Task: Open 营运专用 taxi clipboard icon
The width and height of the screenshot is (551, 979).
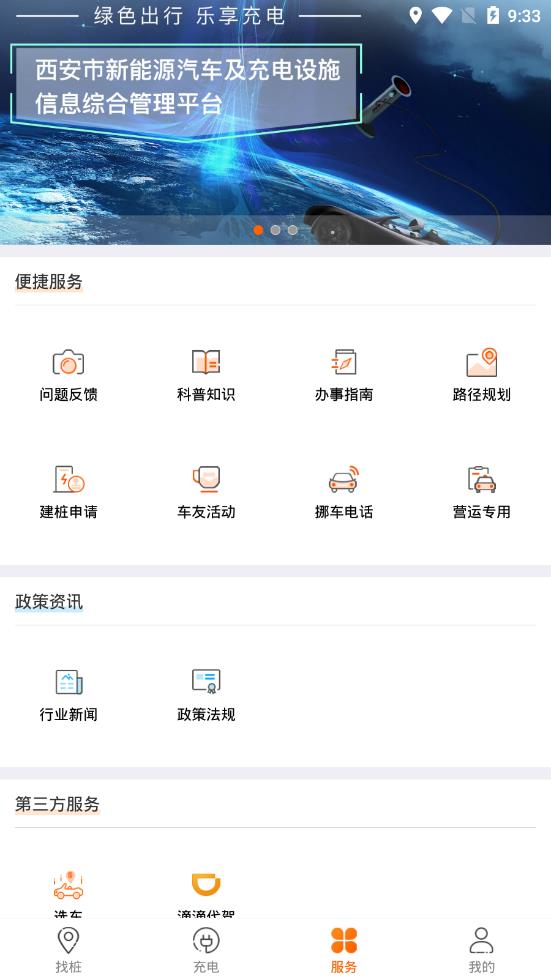Action: [482, 480]
